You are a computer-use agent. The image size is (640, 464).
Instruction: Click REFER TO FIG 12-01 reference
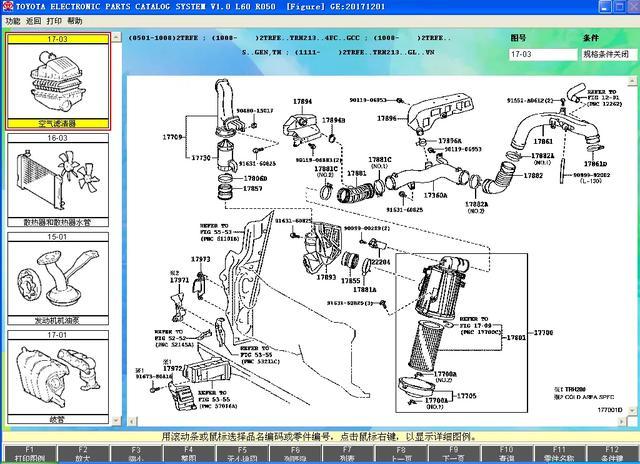click(605, 98)
